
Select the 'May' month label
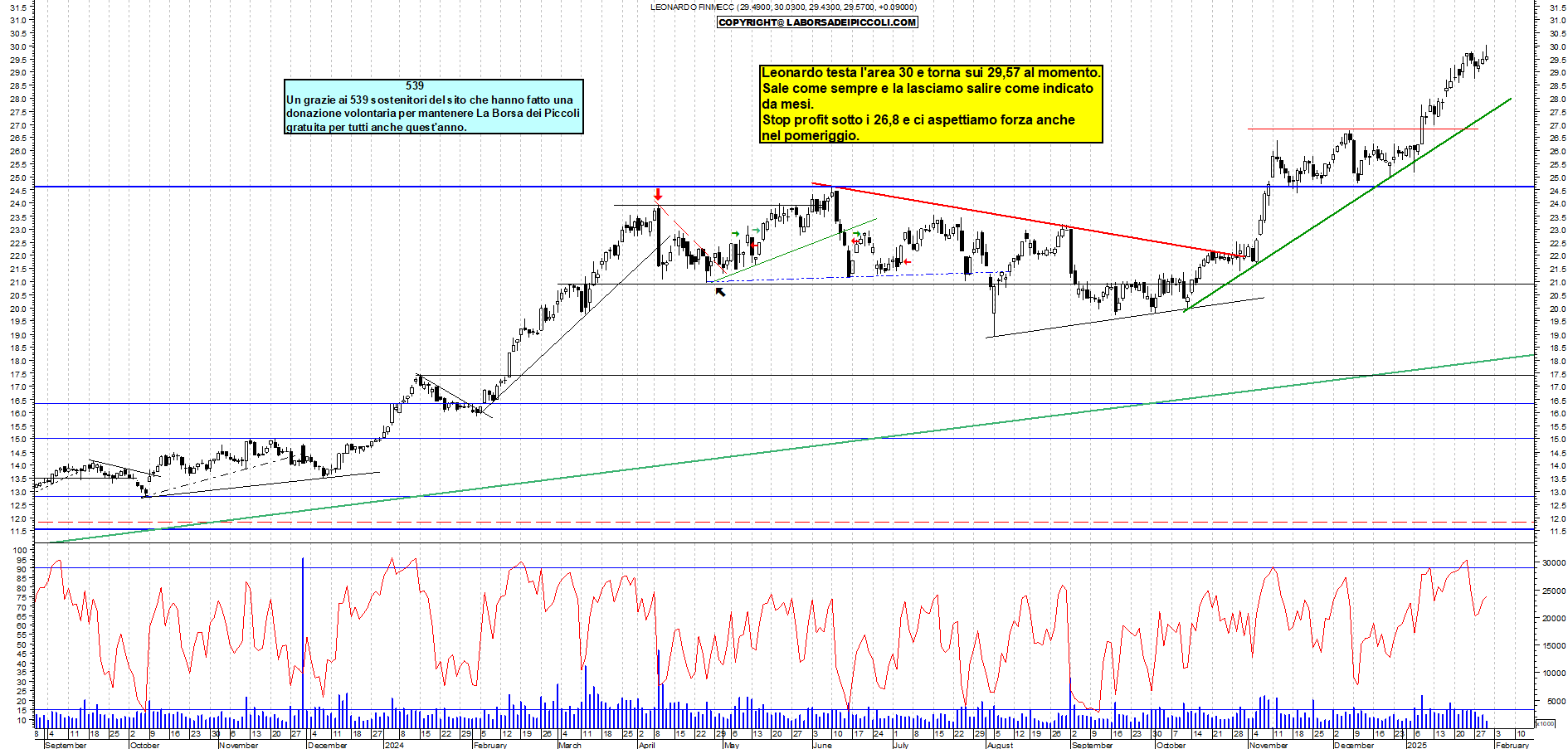coord(731,745)
